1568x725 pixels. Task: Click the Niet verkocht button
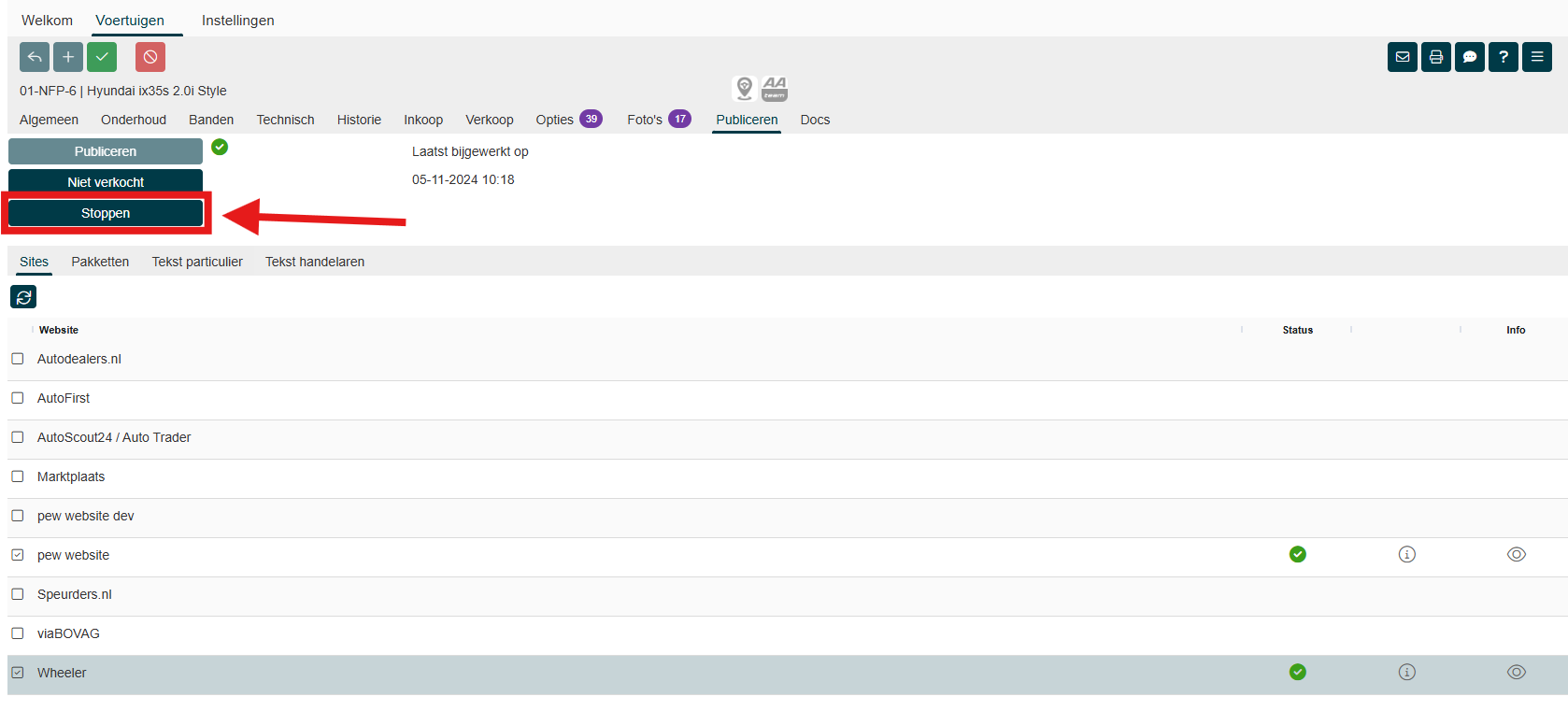[x=106, y=182]
